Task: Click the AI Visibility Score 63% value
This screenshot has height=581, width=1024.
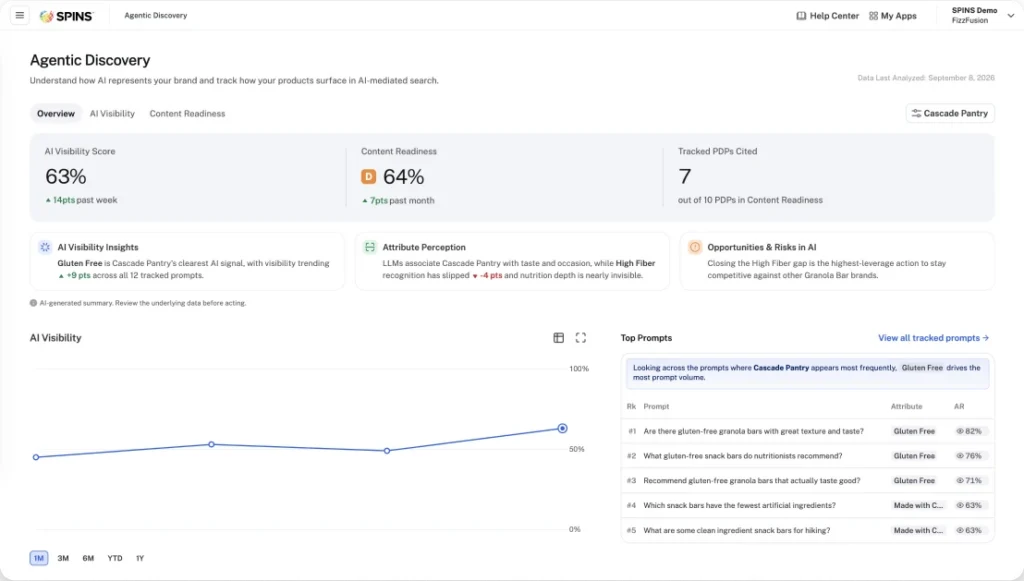Action: click(x=65, y=176)
